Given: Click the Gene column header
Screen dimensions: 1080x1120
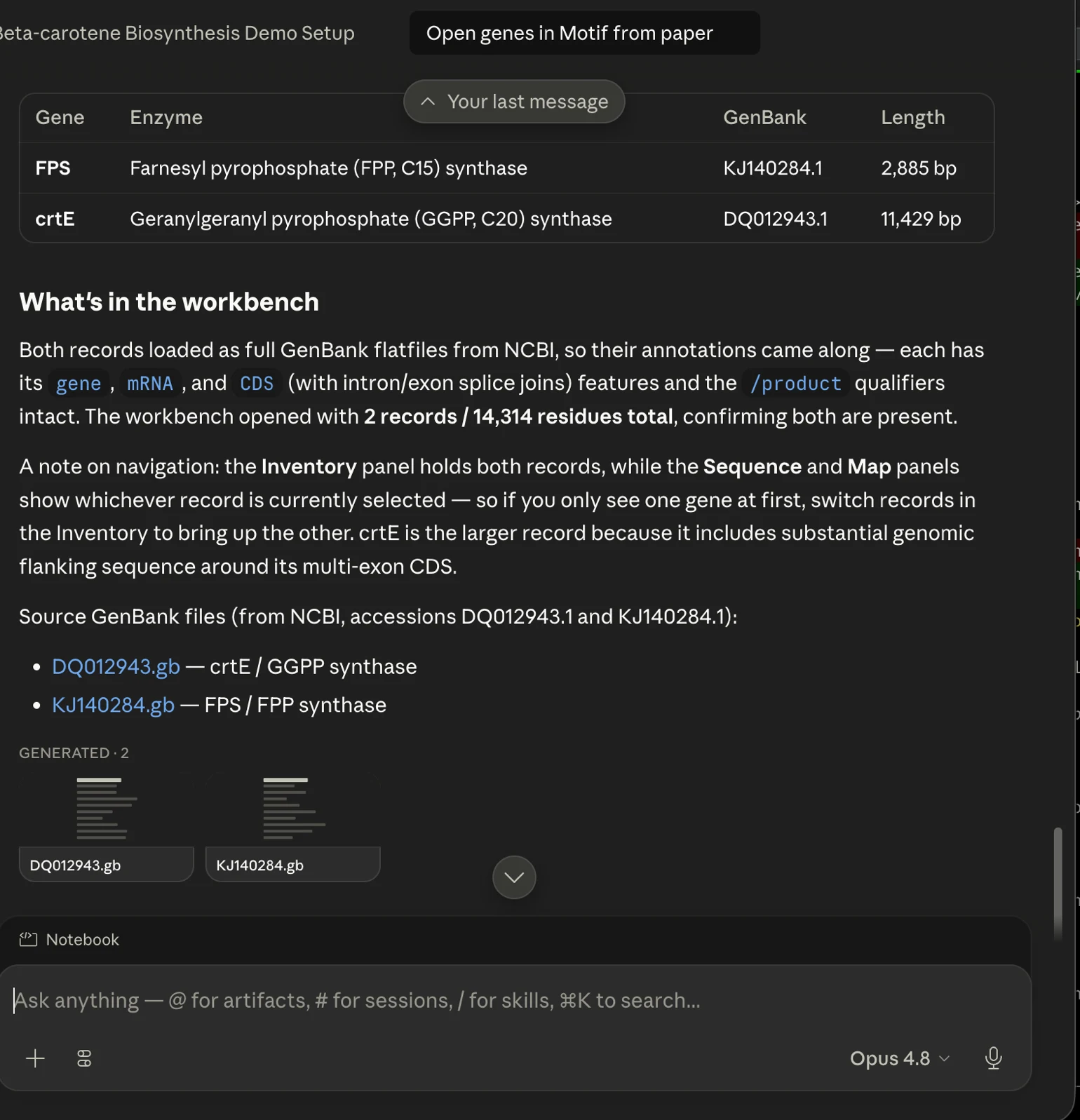Looking at the screenshot, I should click(60, 117).
